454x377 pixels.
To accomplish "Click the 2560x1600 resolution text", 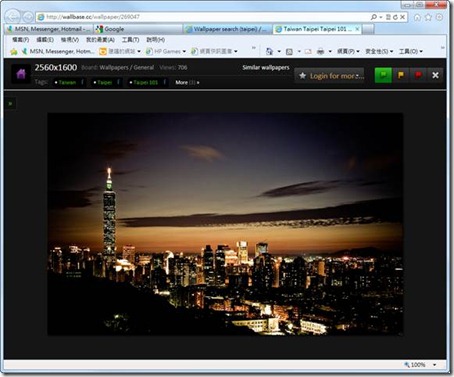I will pos(56,67).
